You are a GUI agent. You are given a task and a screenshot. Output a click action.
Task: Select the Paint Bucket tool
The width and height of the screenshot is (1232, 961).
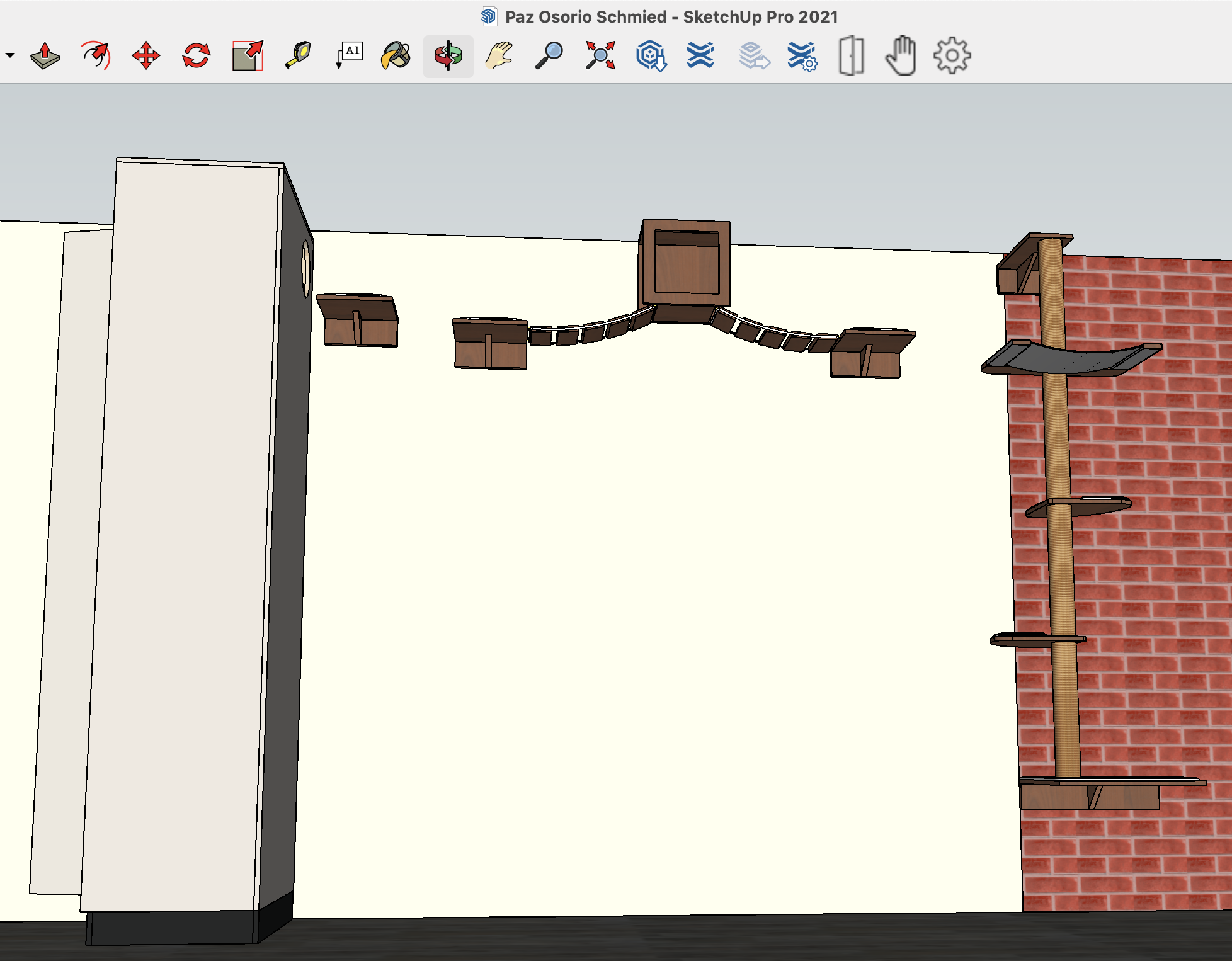(x=396, y=56)
